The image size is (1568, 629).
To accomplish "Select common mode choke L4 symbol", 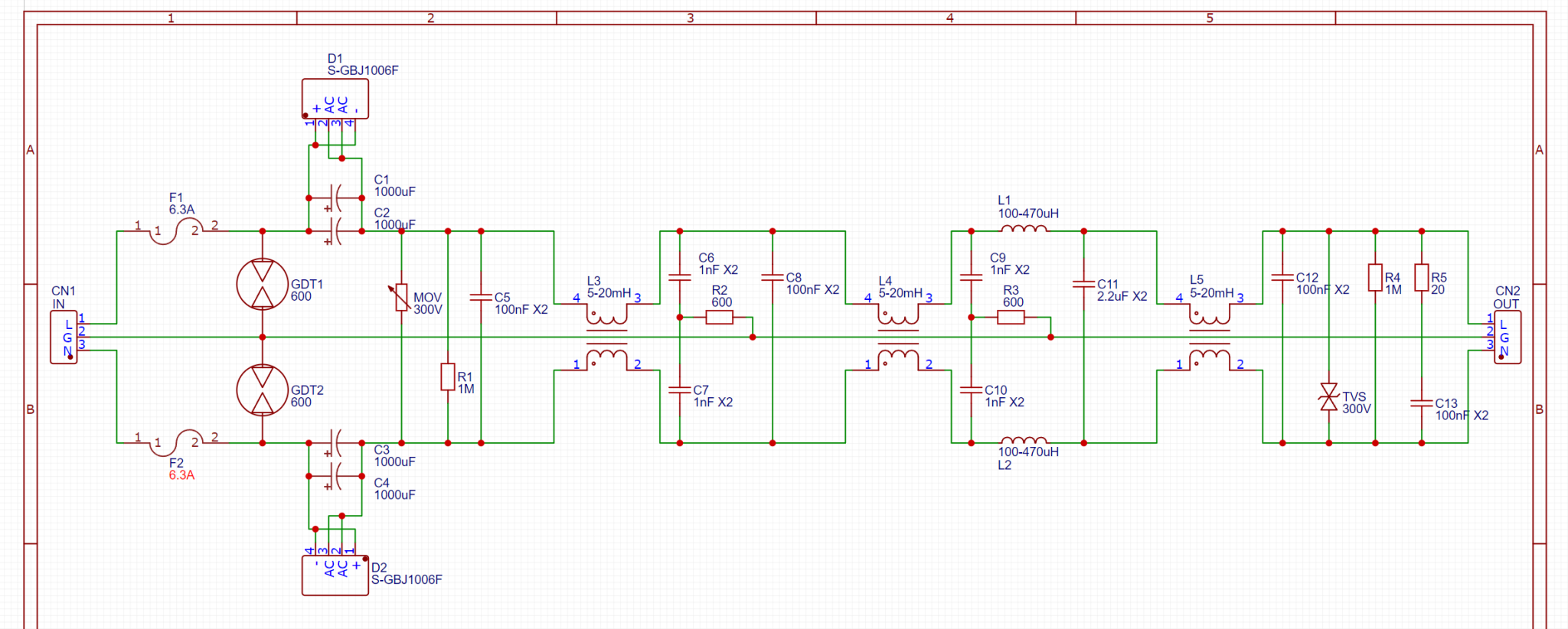I will coord(898,337).
